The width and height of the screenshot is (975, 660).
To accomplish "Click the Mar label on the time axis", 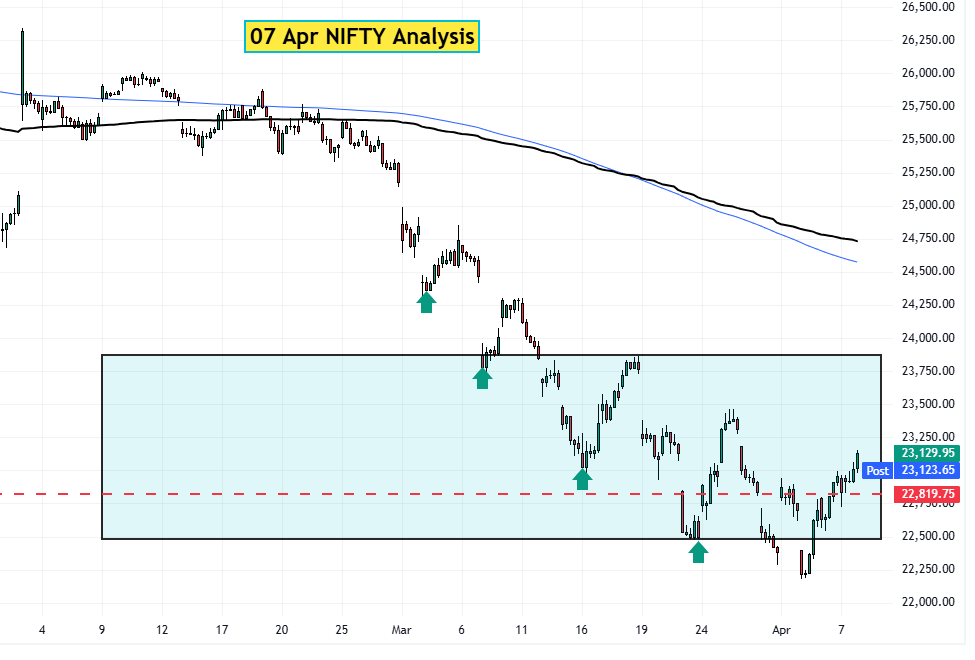I will coord(403,631).
